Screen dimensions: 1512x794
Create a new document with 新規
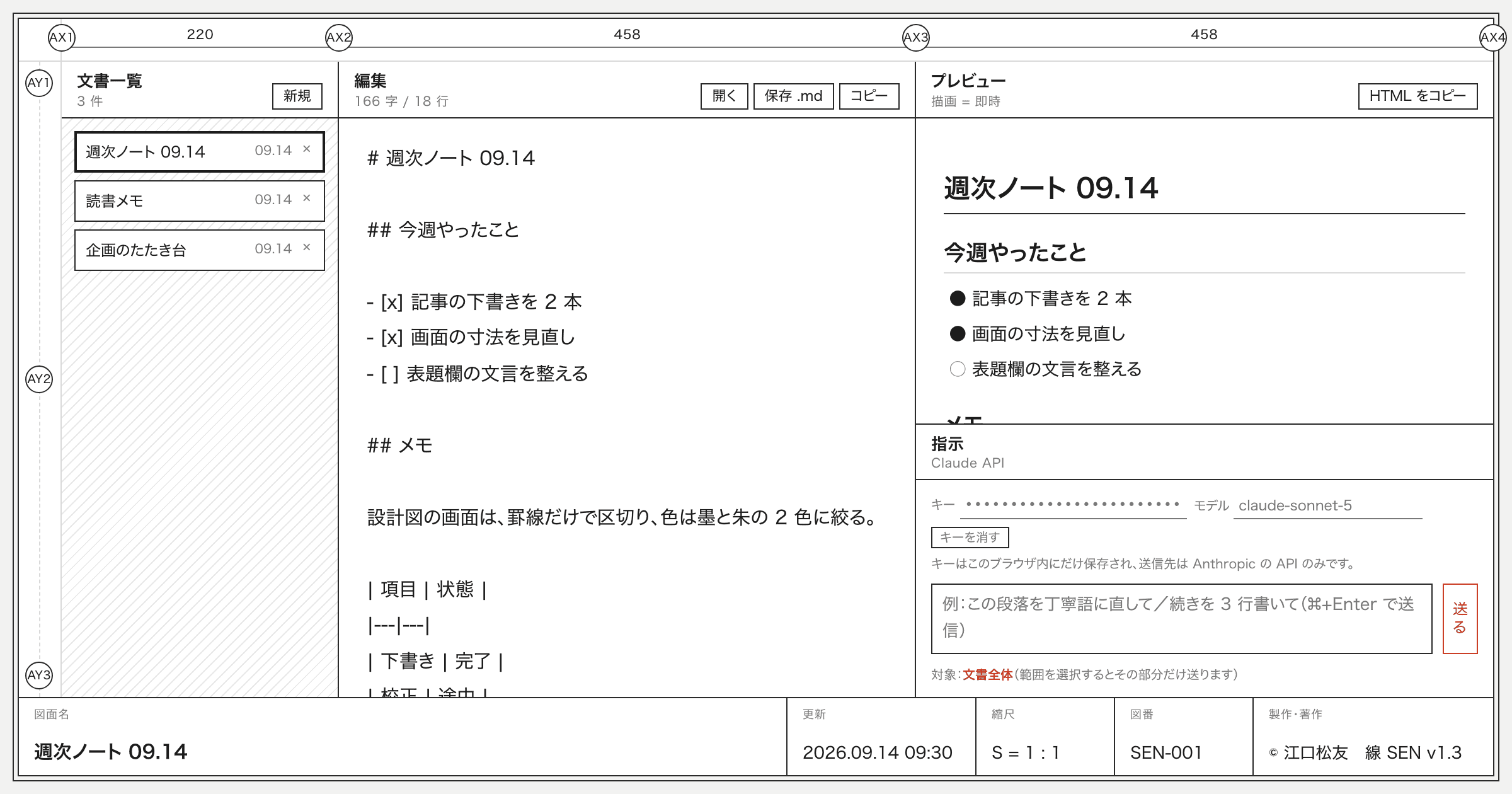pos(297,96)
